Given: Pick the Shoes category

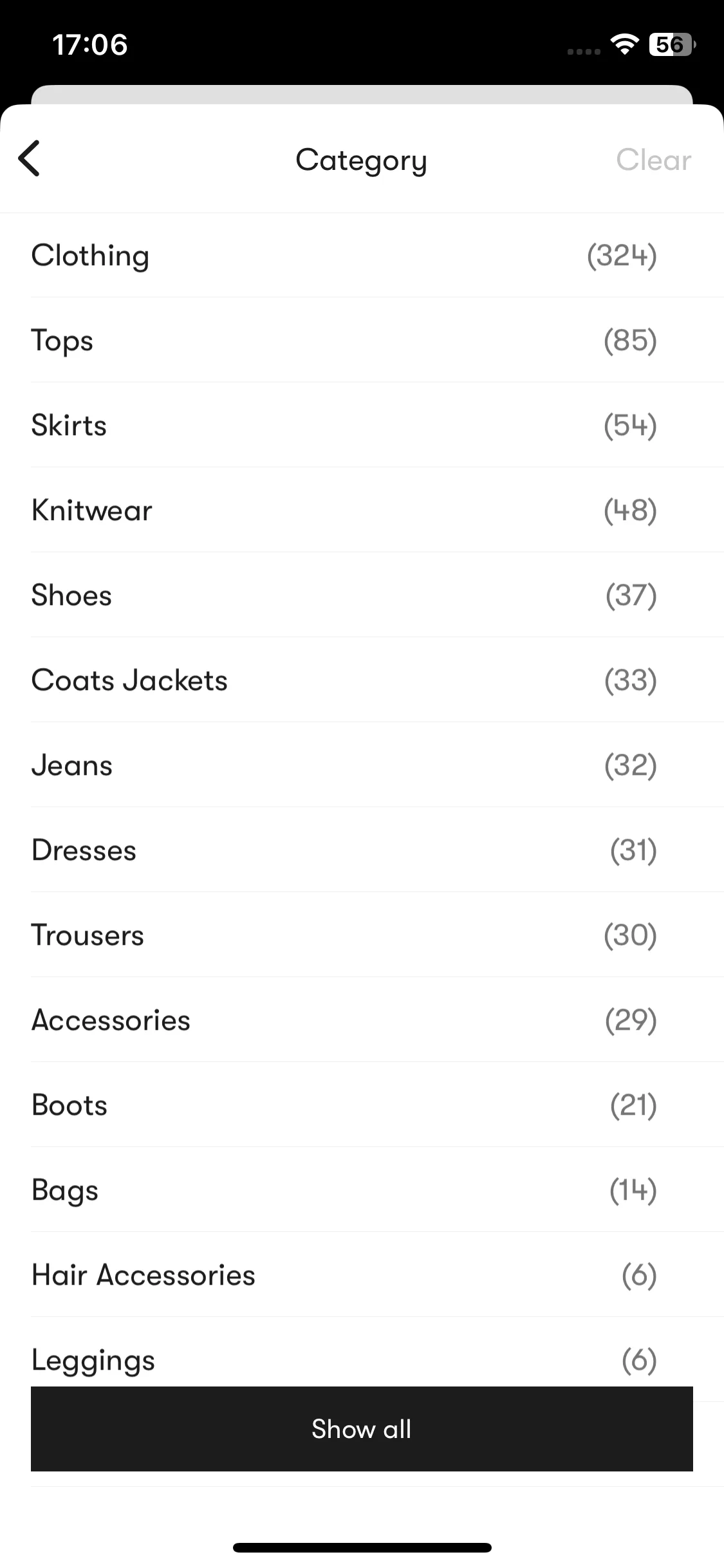Looking at the screenshot, I should pos(362,595).
